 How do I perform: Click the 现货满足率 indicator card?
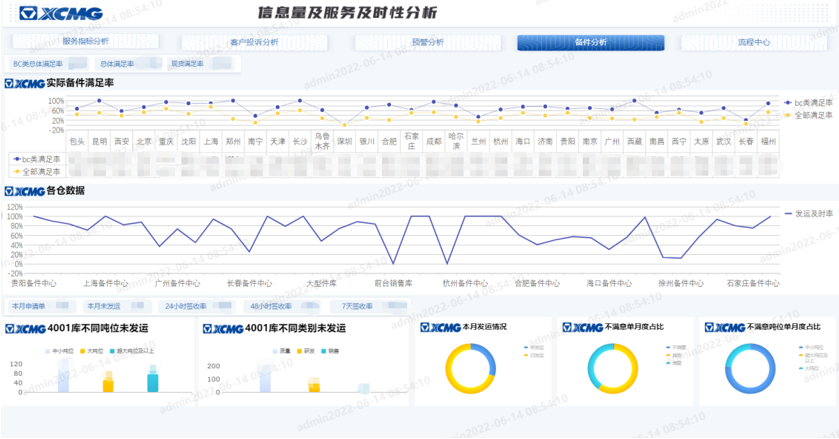(201, 64)
